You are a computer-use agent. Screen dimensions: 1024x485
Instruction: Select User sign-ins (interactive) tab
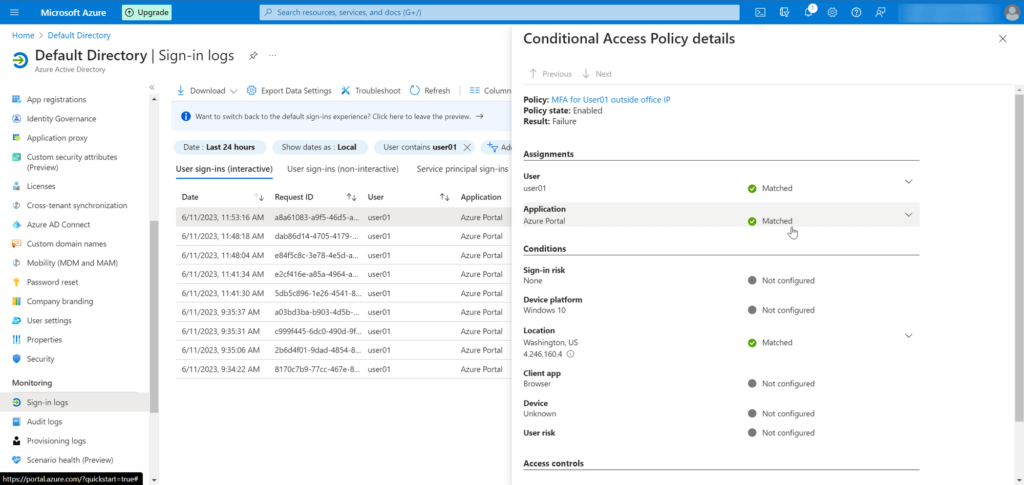pyautogui.click(x=224, y=169)
